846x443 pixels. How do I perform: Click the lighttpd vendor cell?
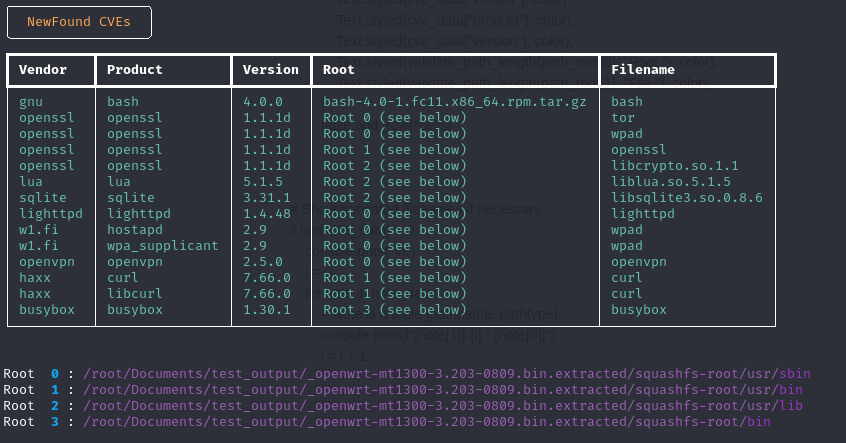[51, 214]
